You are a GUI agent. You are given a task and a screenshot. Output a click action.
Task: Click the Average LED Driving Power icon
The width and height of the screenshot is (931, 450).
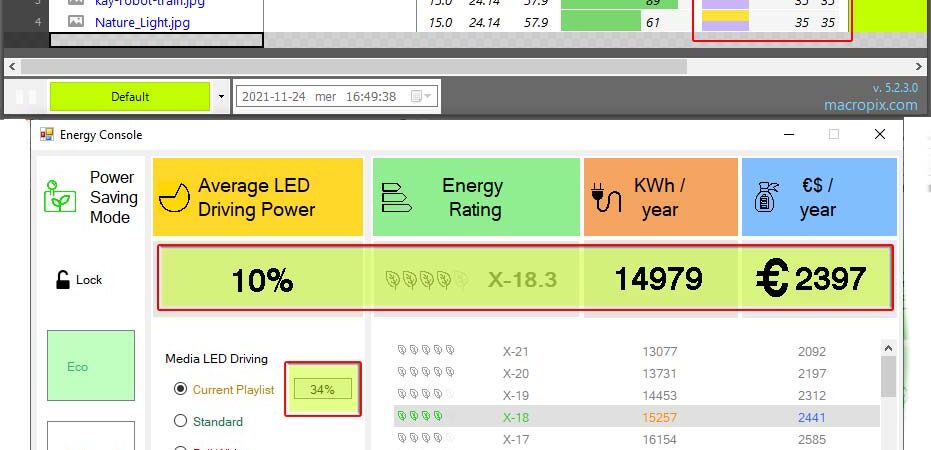tap(176, 197)
